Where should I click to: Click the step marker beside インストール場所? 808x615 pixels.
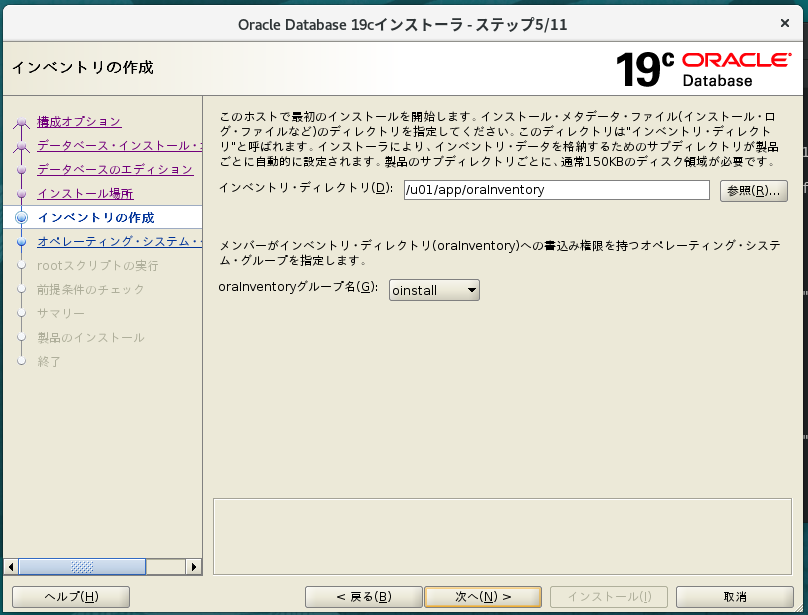(21, 194)
